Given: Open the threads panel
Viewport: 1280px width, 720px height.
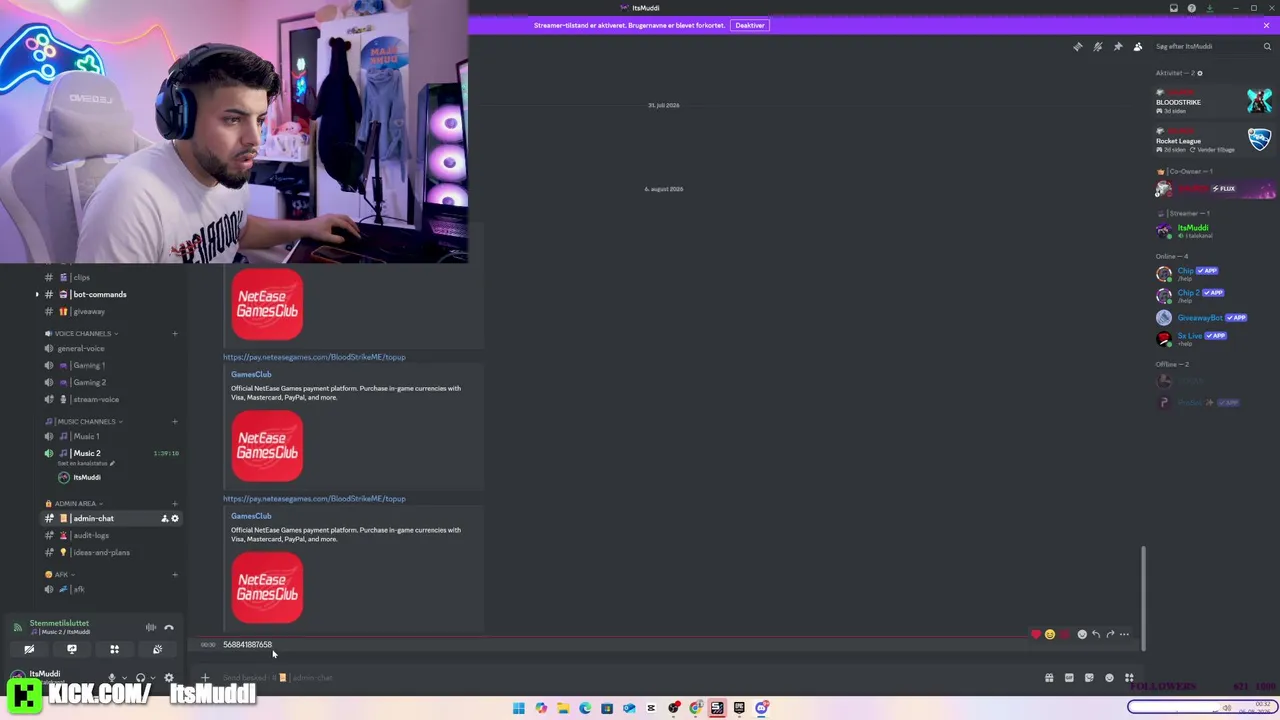Looking at the screenshot, I should pos(1078,47).
